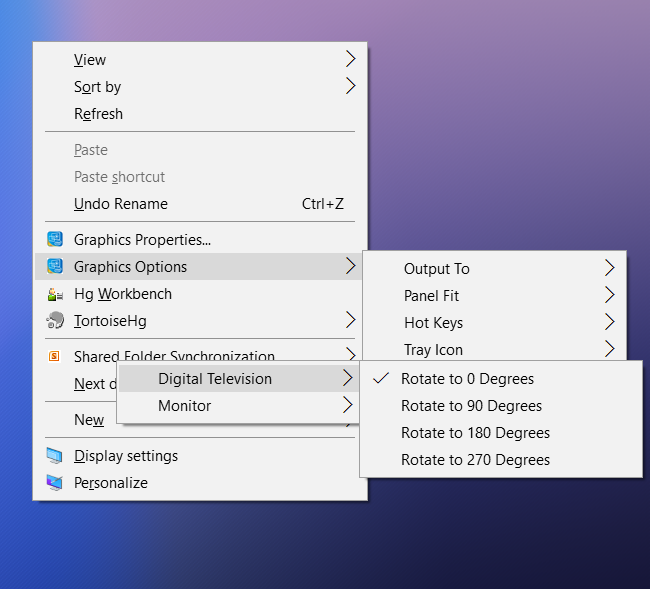This screenshot has width=650, height=589.
Task: Open the Output To submenu
Action: point(609,268)
